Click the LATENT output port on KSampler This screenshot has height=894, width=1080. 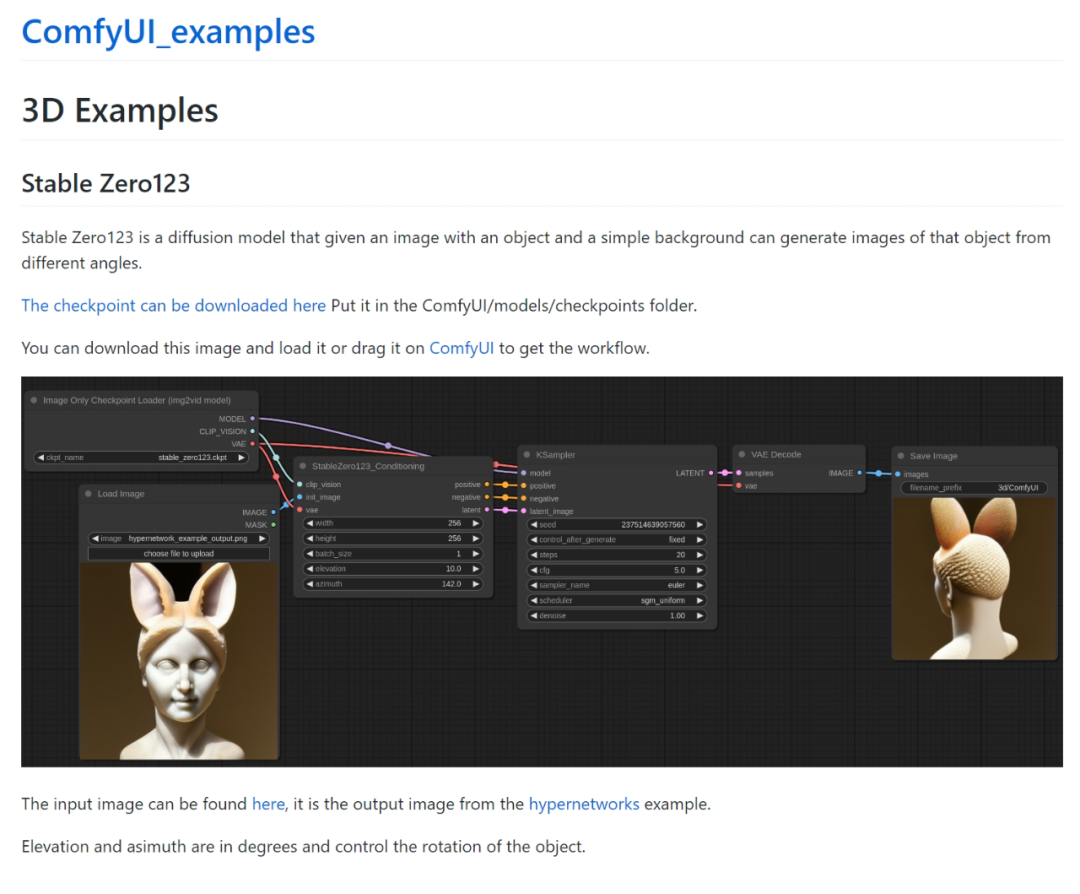712,473
